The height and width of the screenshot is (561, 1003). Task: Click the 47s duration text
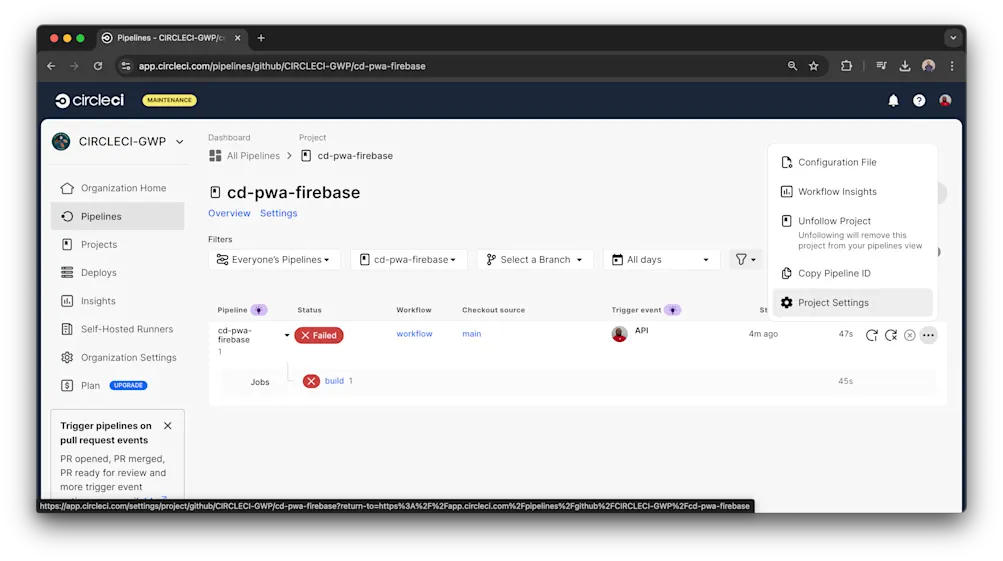846,334
